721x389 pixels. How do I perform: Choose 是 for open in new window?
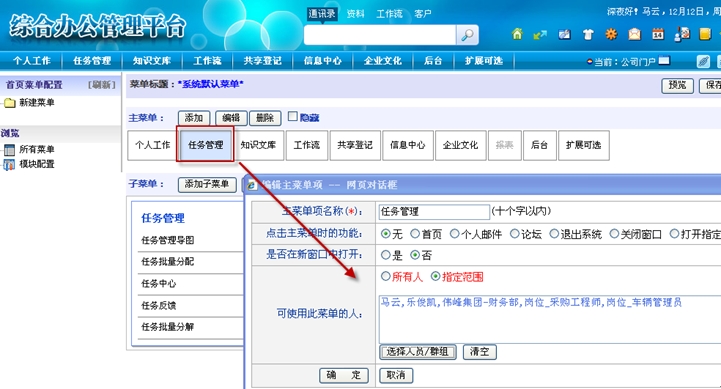386,255
